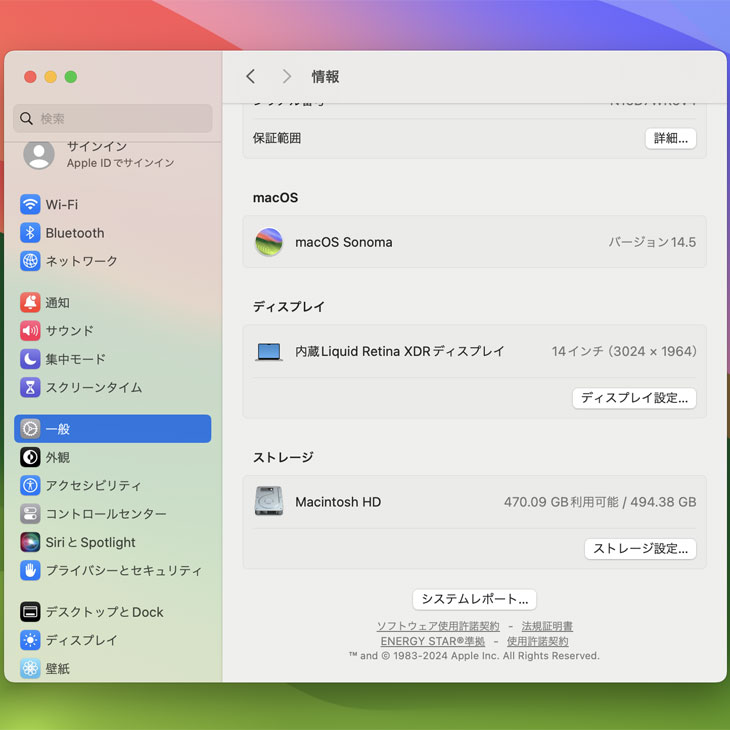730x730 pixels.
Task: Click the バージョン14.5 value
Action: tap(652, 242)
